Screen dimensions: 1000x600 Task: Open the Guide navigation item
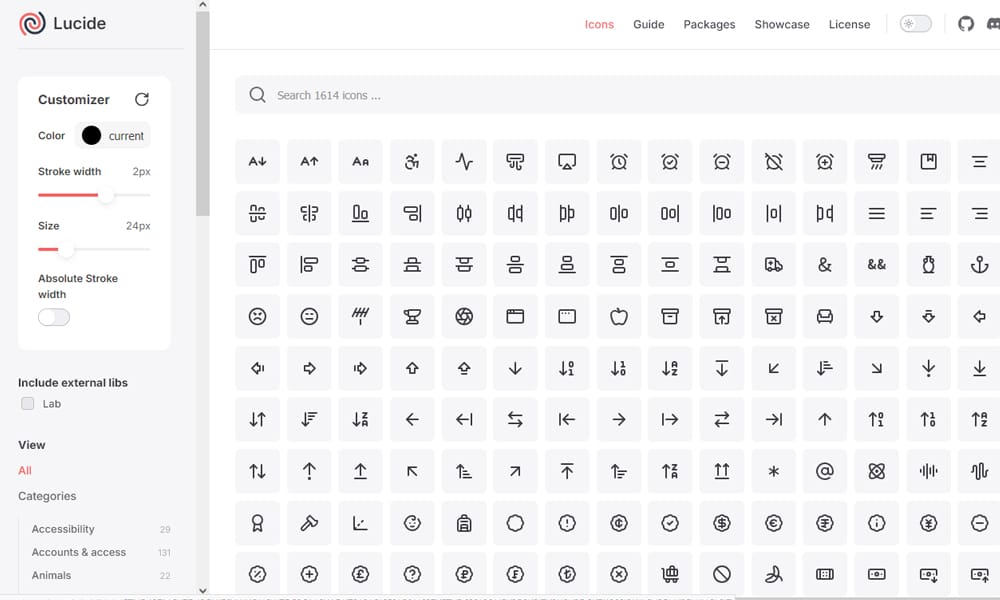click(x=648, y=24)
